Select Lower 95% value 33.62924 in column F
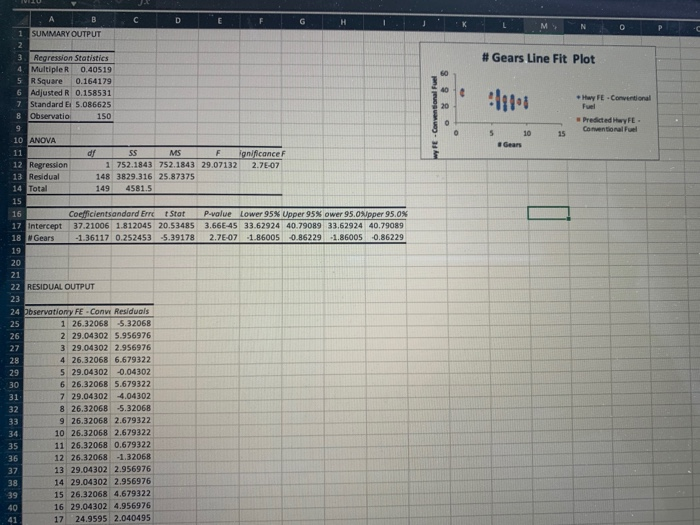700x525 pixels. (x=261, y=226)
